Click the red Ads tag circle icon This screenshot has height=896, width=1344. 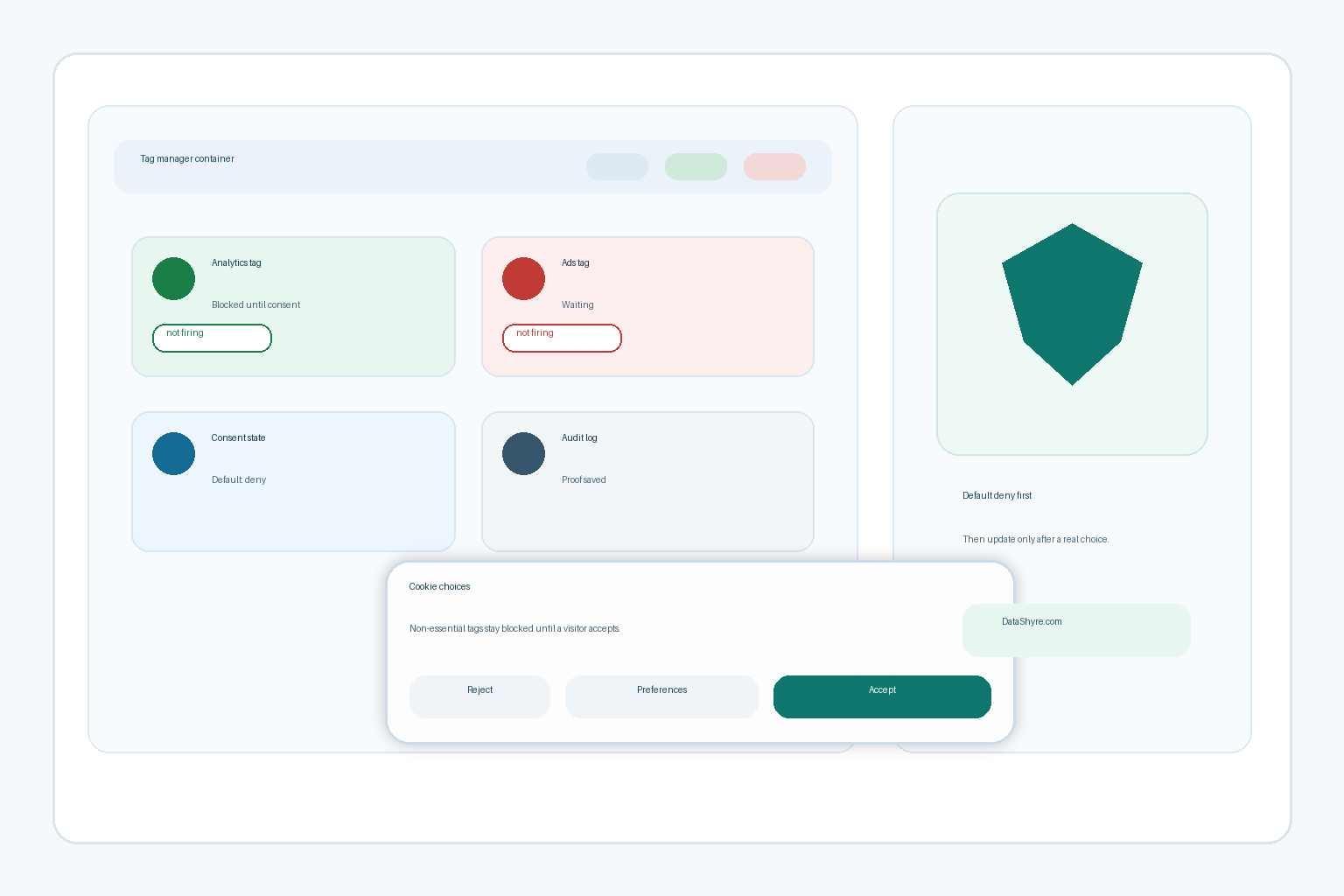[x=523, y=278]
